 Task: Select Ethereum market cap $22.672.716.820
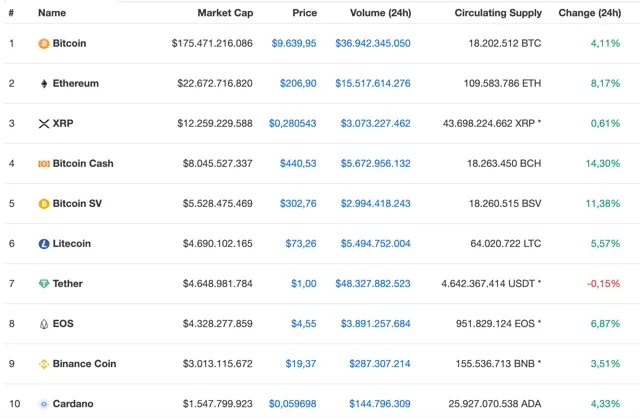click(215, 83)
